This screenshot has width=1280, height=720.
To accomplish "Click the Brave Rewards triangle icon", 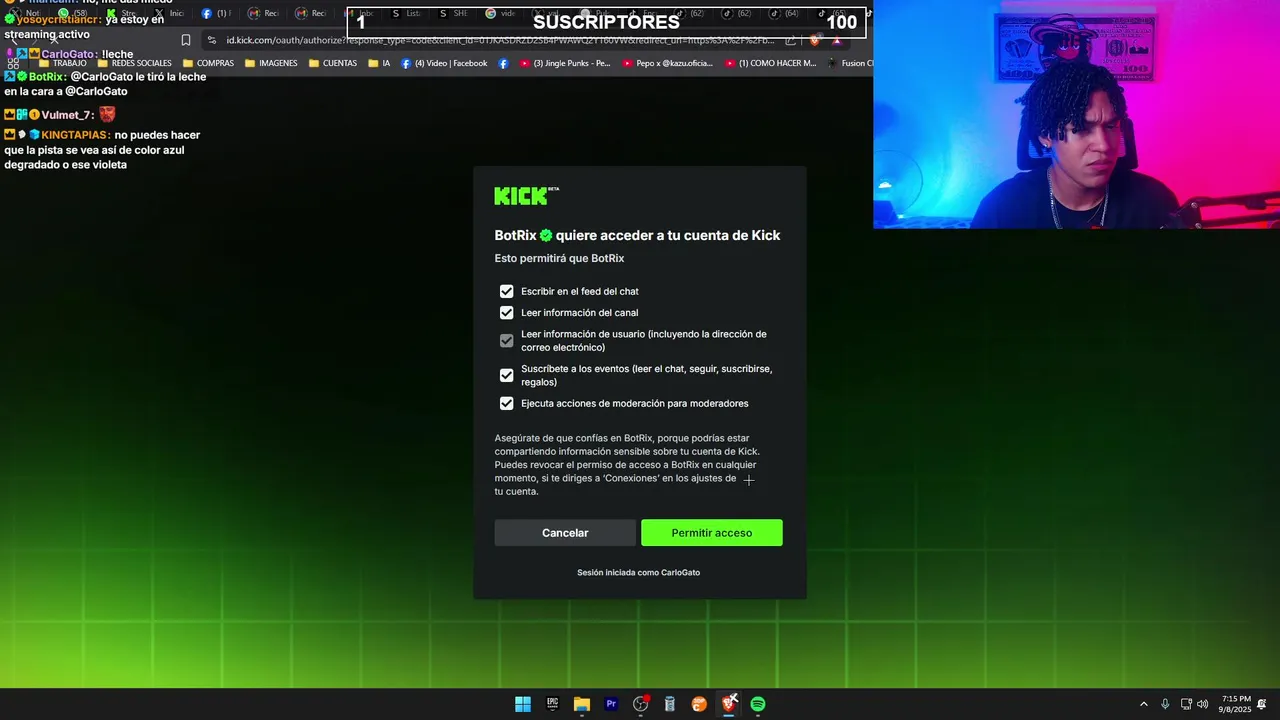I will pos(837,40).
